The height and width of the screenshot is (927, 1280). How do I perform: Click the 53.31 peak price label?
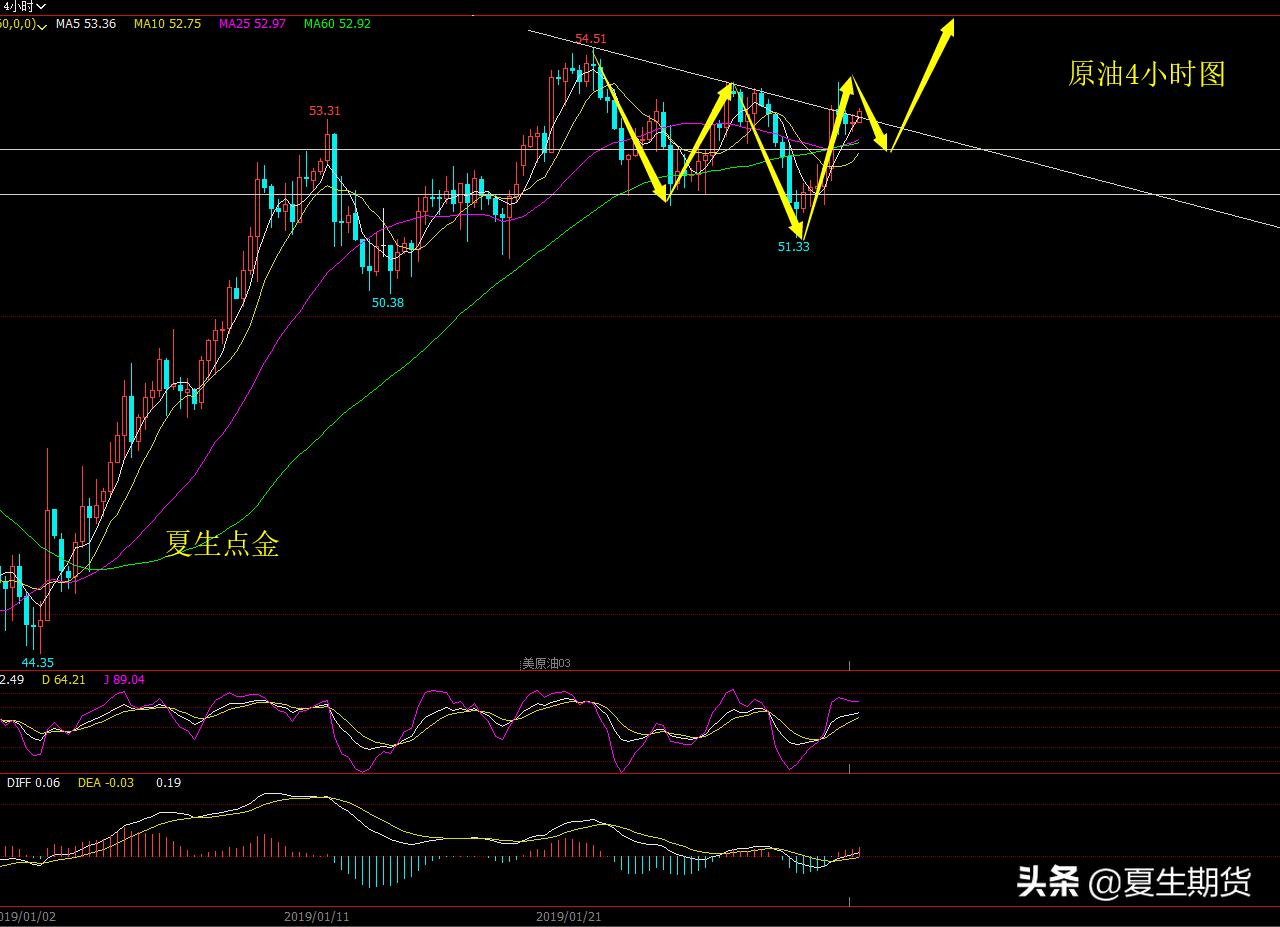[324, 111]
